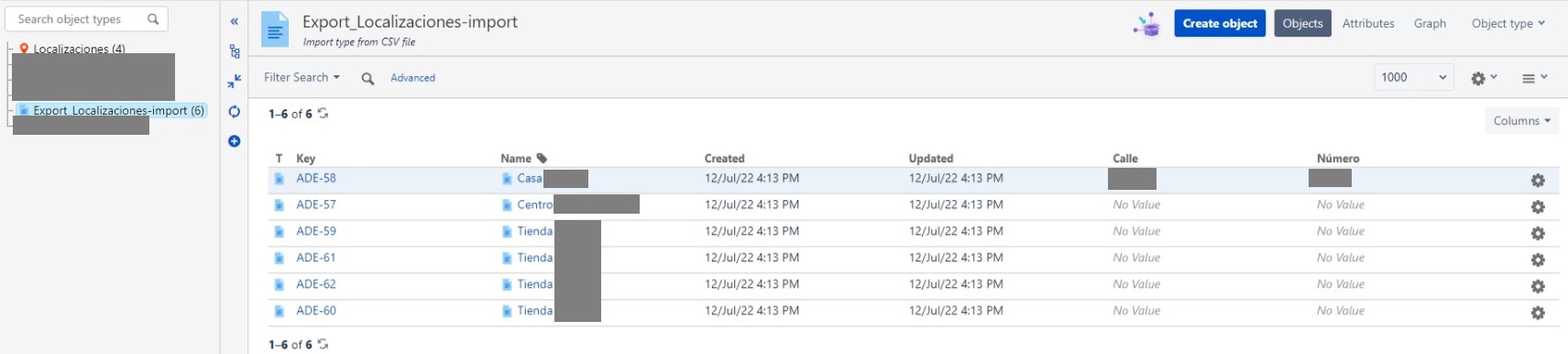The image size is (1568, 354).
Task: Open the ADE-57 key link
Action: (316, 205)
